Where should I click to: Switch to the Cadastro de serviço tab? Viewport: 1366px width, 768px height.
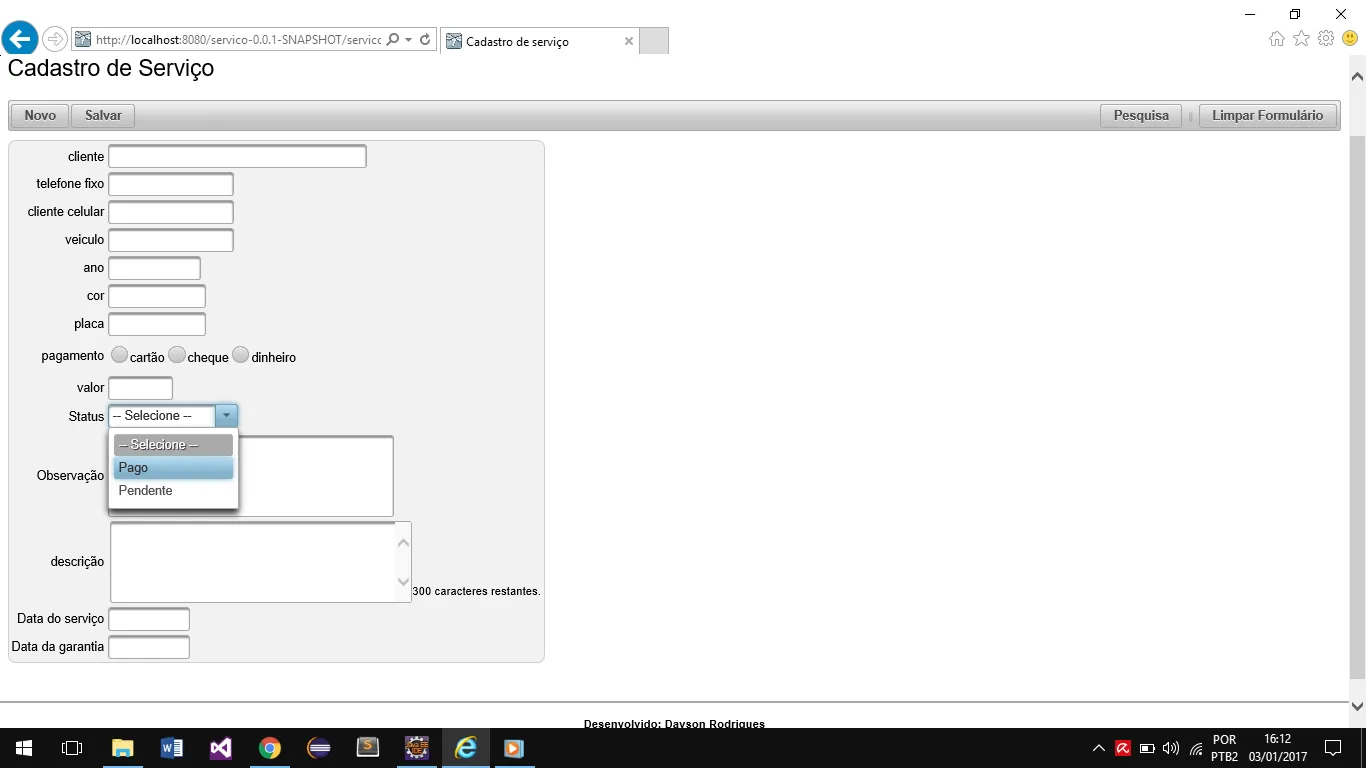point(539,41)
